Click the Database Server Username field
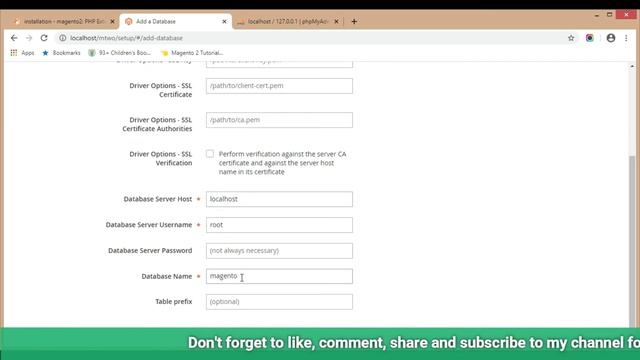The height and width of the screenshot is (360, 640). pyautogui.click(x=279, y=225)
